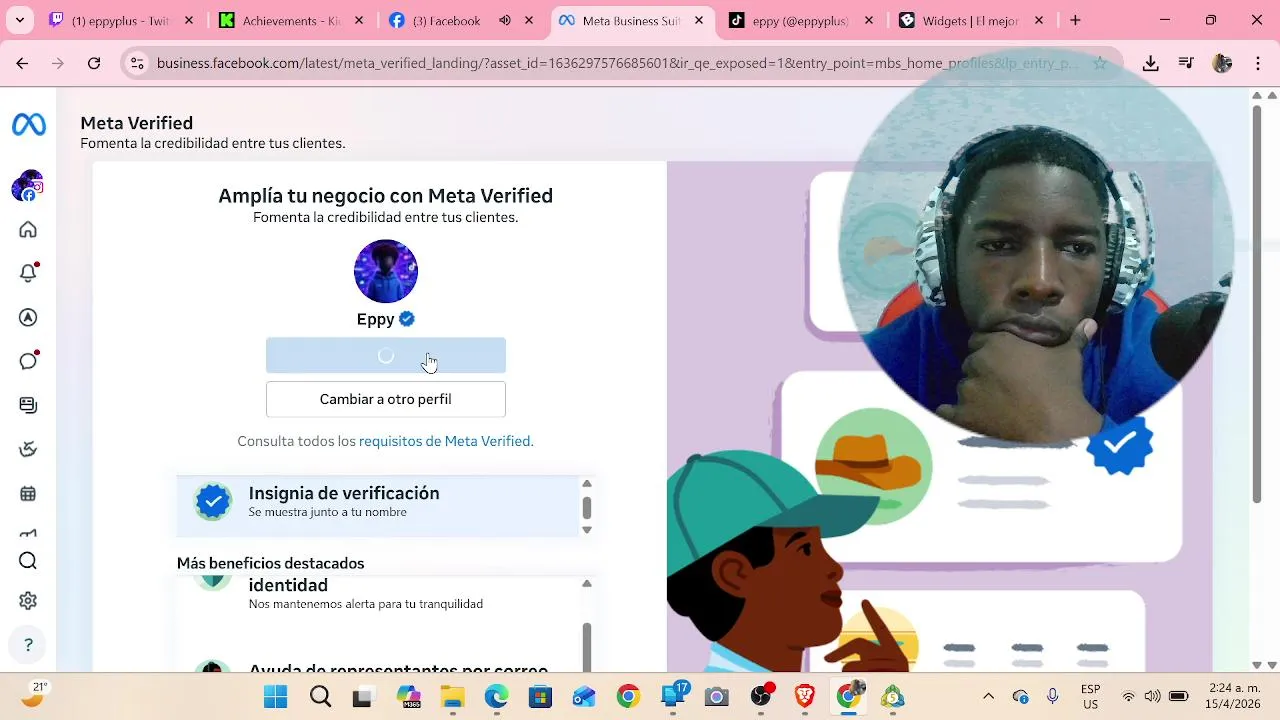The width and height of the screenshot is (1280, 720).
Task: Click the down arrow of the Insignia list scrollbar
Action: coord(587,530)
